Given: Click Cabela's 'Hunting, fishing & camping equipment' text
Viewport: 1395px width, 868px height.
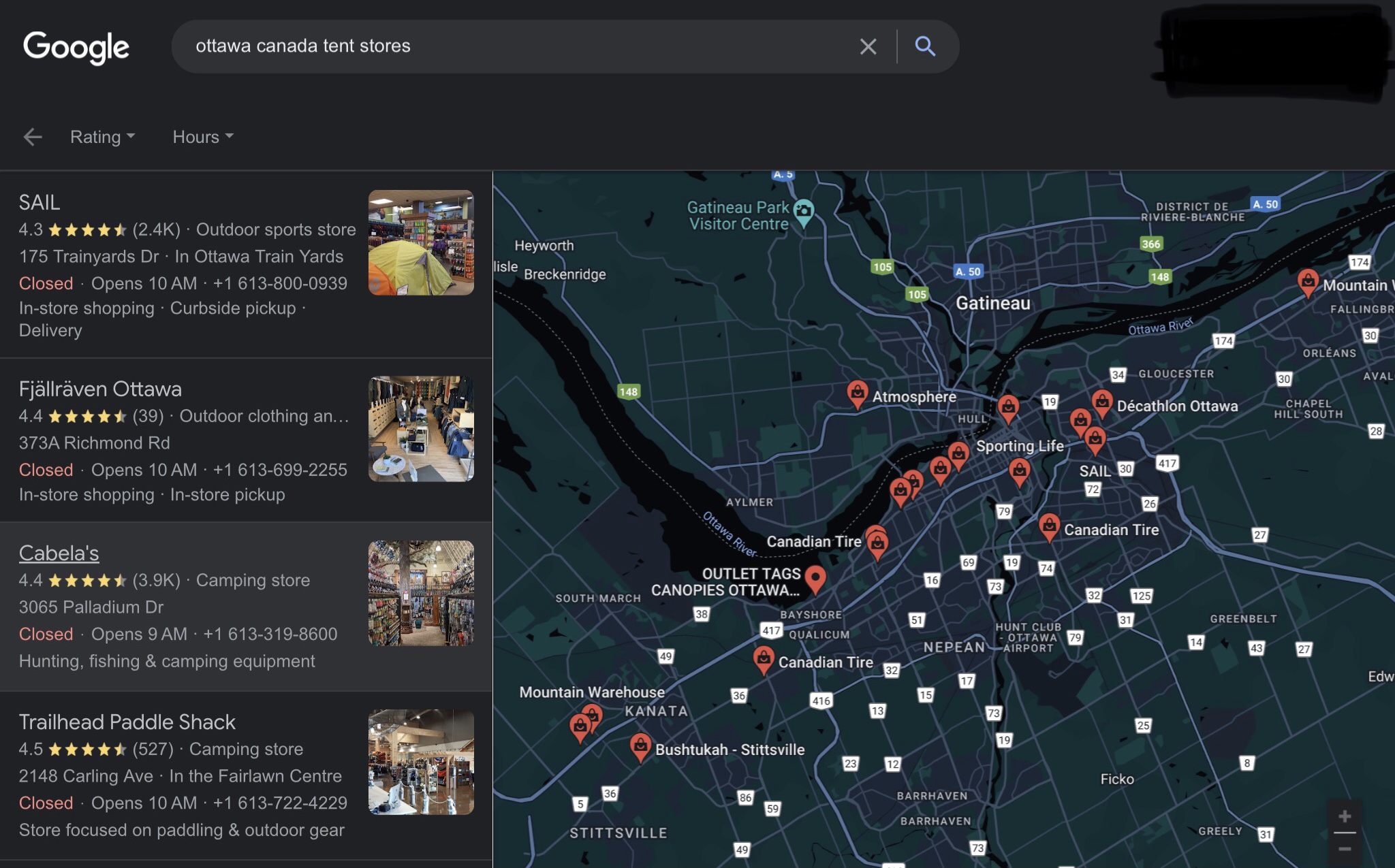Looking at the screenshot, I should point(167,661).
